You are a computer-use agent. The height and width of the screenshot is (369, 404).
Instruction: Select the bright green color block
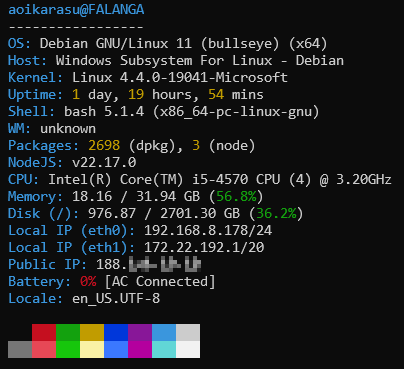coord(68,349)
